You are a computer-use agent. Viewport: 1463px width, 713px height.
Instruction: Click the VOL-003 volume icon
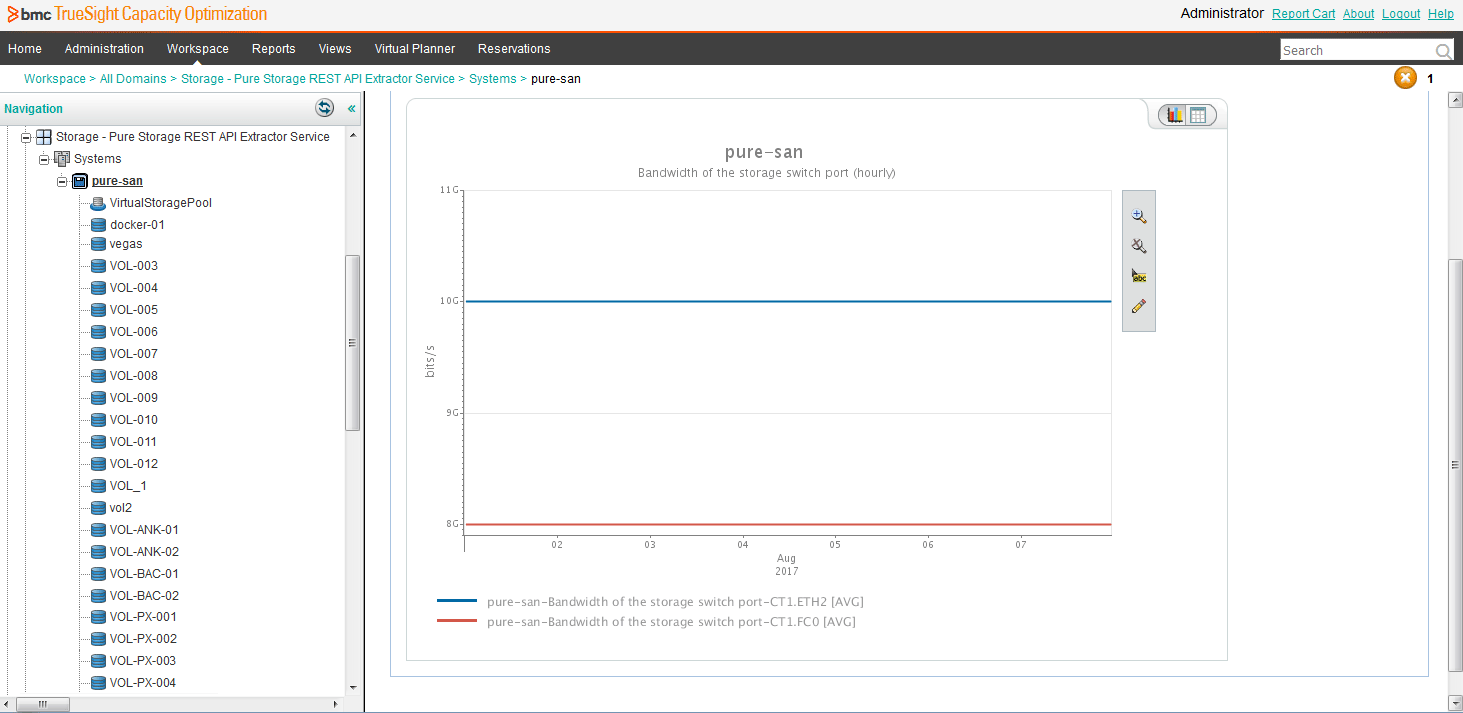tap(98, 266)
